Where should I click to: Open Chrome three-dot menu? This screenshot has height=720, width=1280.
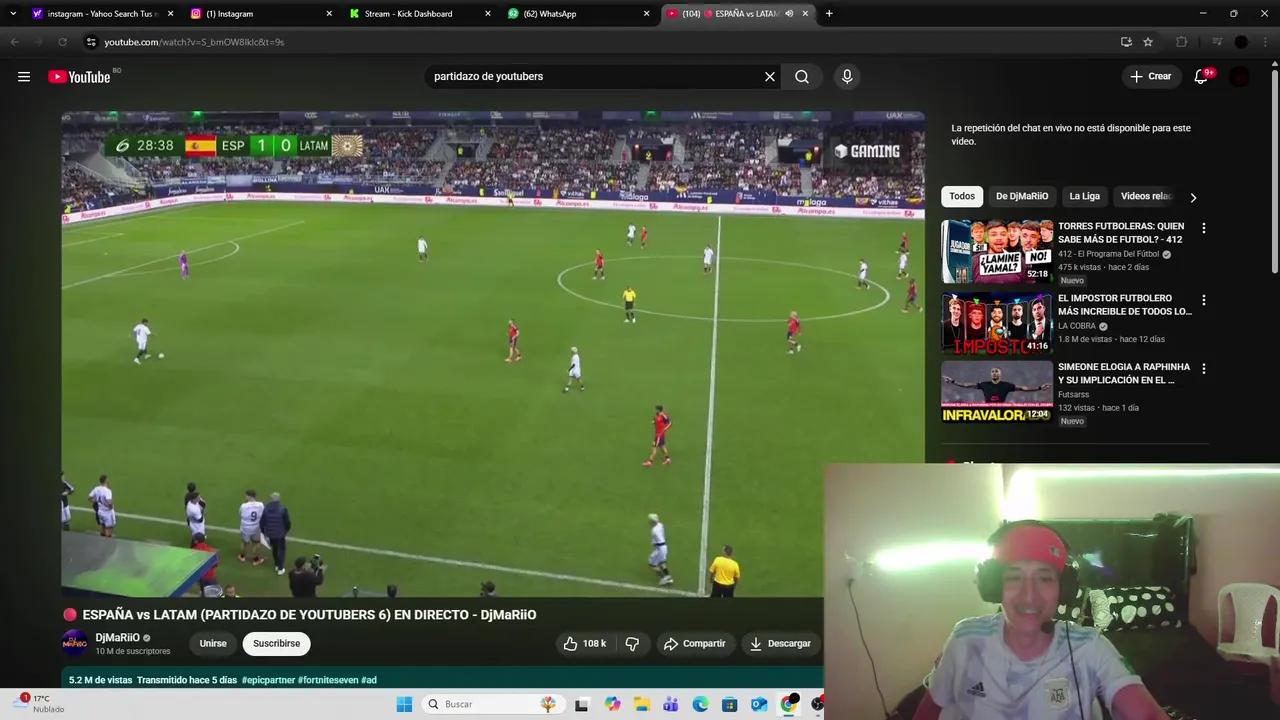(1266, 42)
